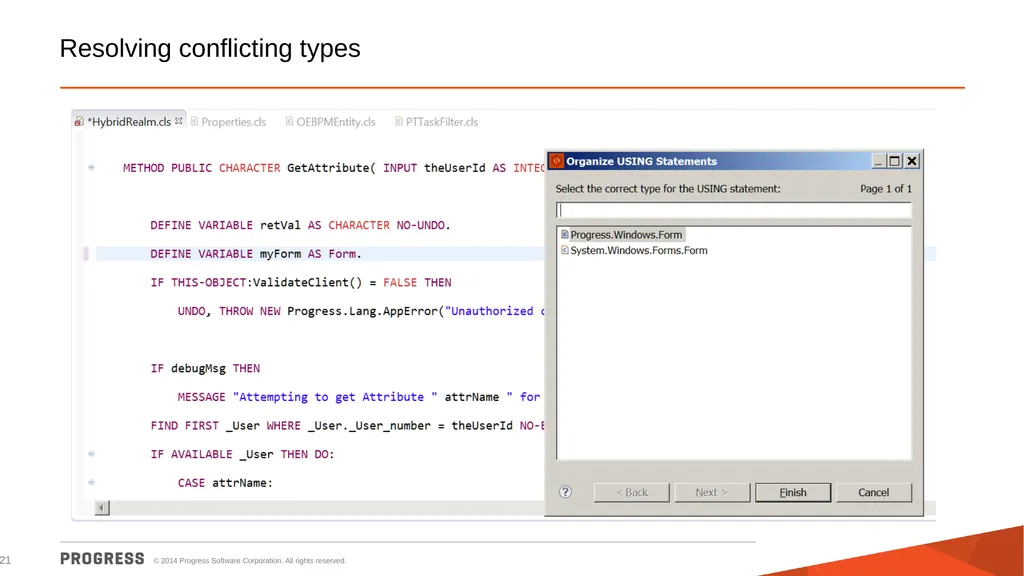Viewport: 1024px width, 576px height.
Task: Collapse the IF AVAILABLE _User block fold marker
Action: tap(91, 454)
